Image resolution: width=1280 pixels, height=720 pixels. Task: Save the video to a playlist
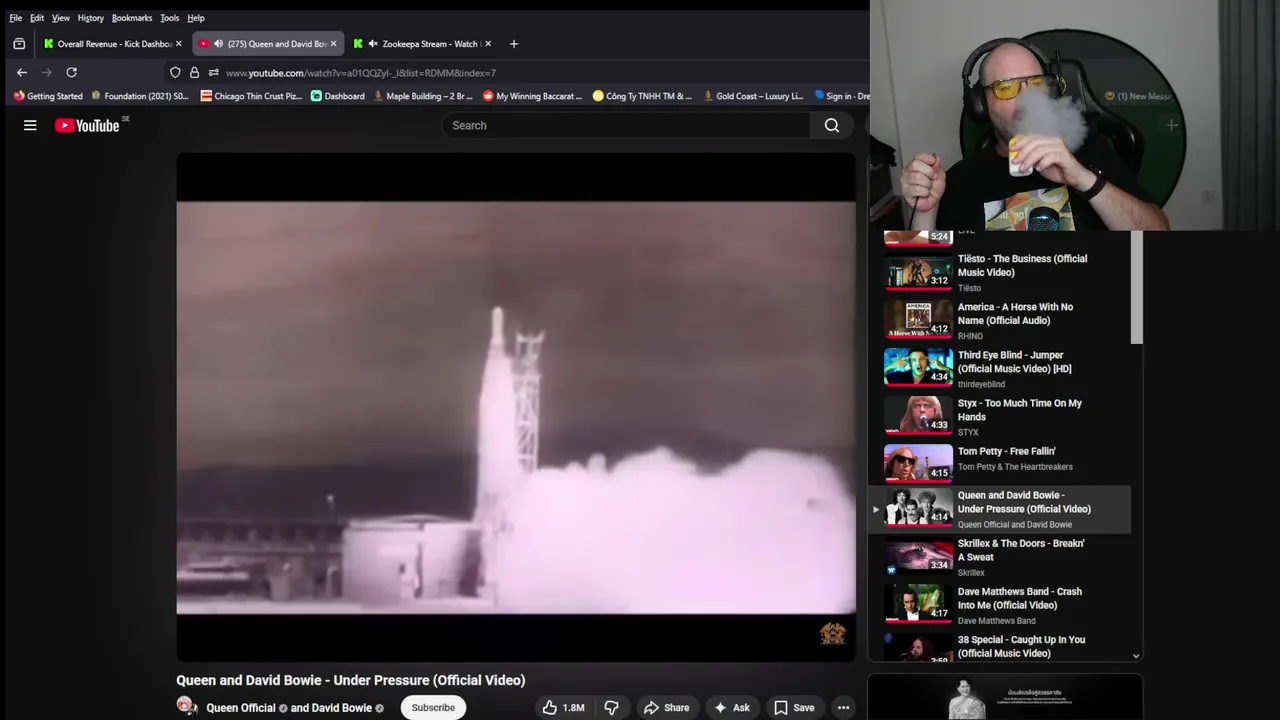[794, 707]
